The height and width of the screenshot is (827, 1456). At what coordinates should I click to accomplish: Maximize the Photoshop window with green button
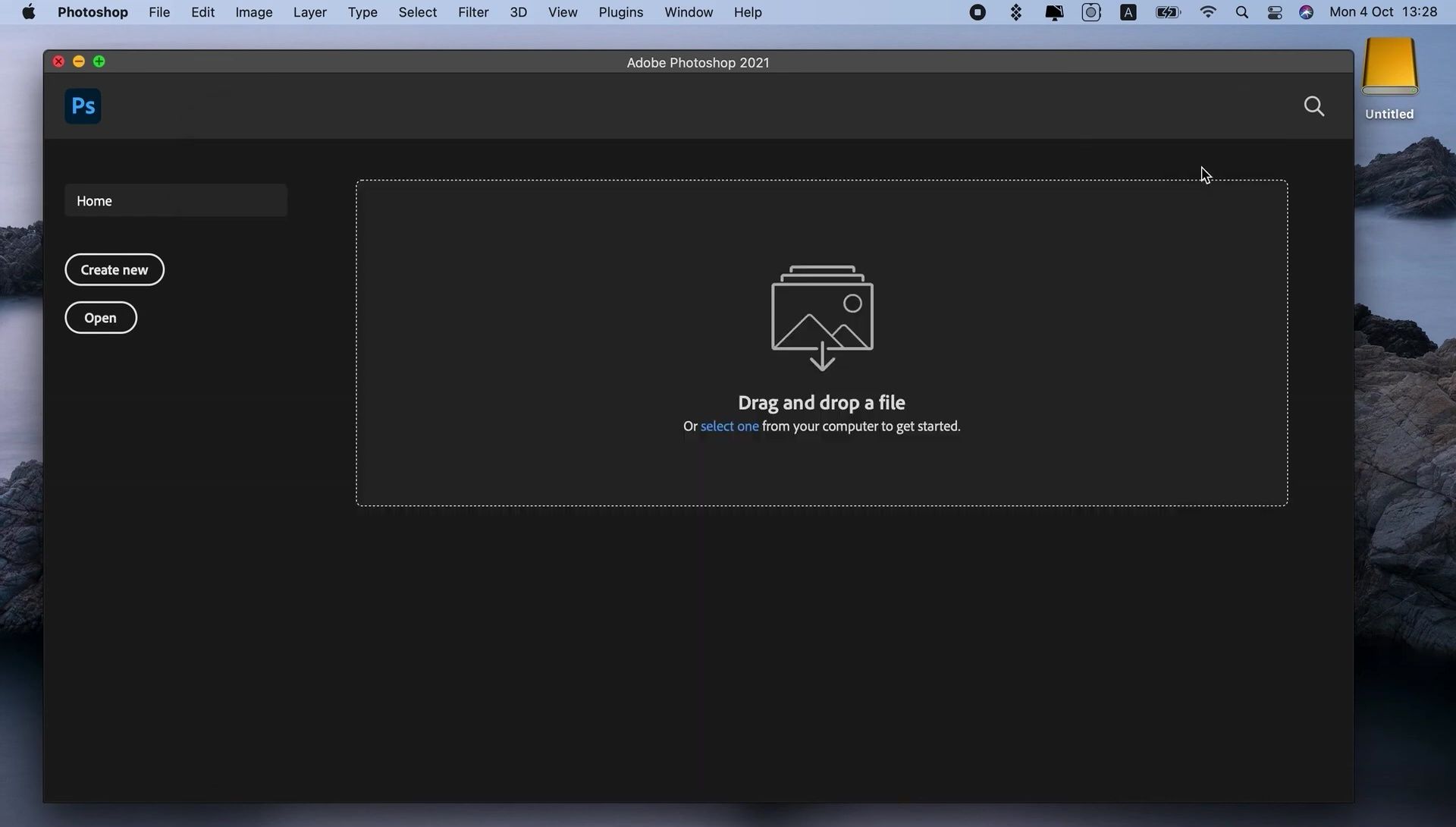[99, 61]
